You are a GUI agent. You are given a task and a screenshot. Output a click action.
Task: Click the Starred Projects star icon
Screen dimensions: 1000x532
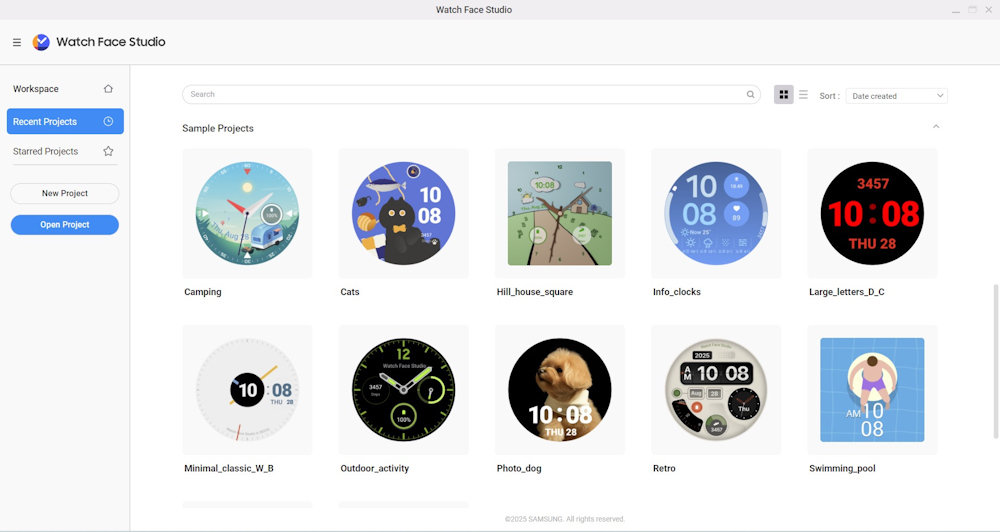click(108, 152)
